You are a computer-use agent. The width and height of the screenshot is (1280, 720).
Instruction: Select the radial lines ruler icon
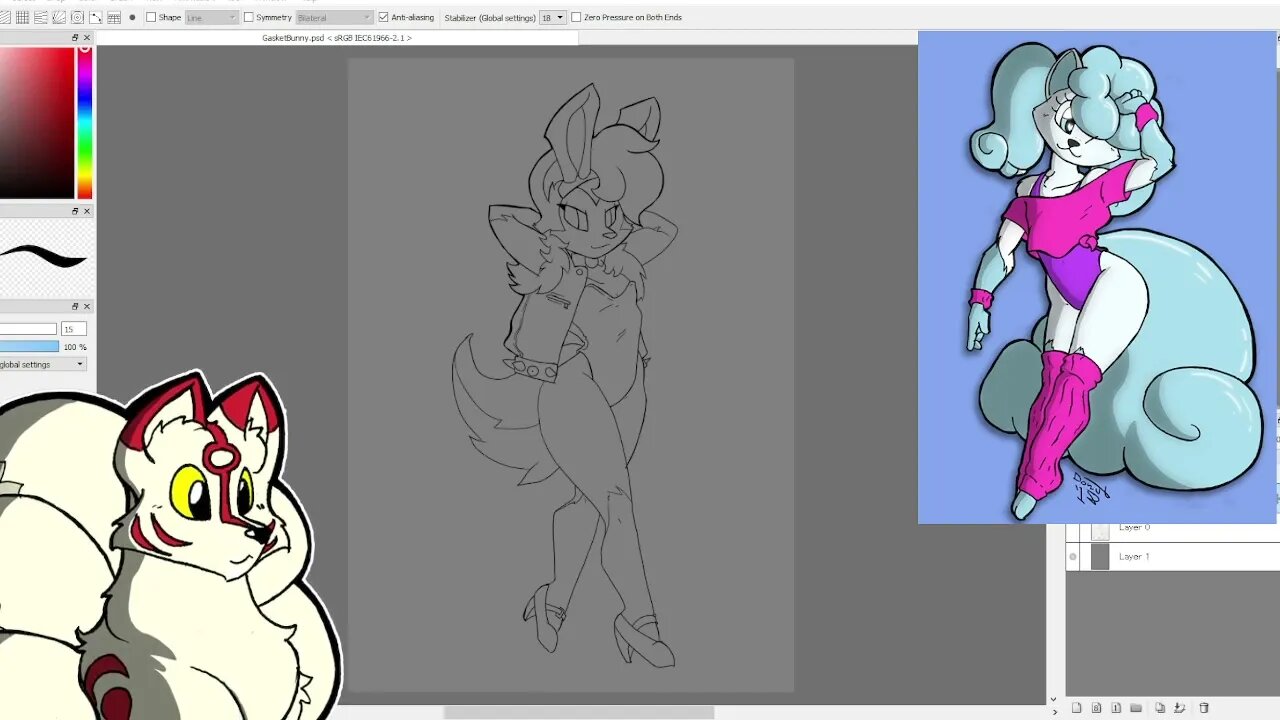[x=59, y=17]
